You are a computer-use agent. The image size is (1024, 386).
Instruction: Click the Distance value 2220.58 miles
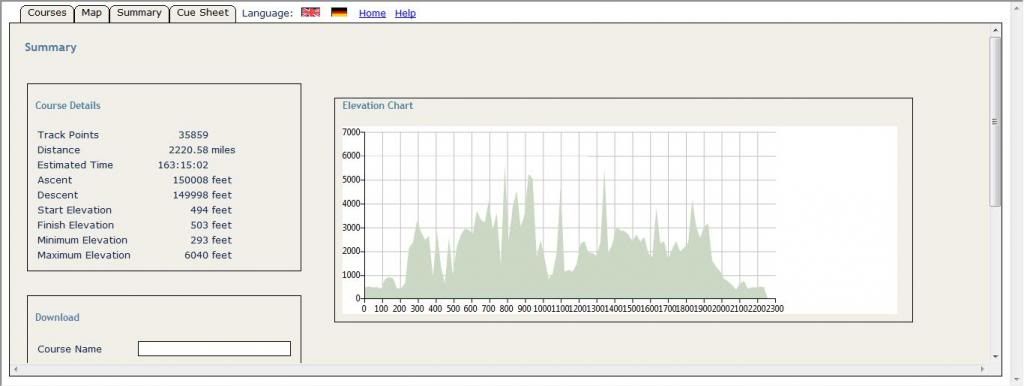click(x=202, y=150)
